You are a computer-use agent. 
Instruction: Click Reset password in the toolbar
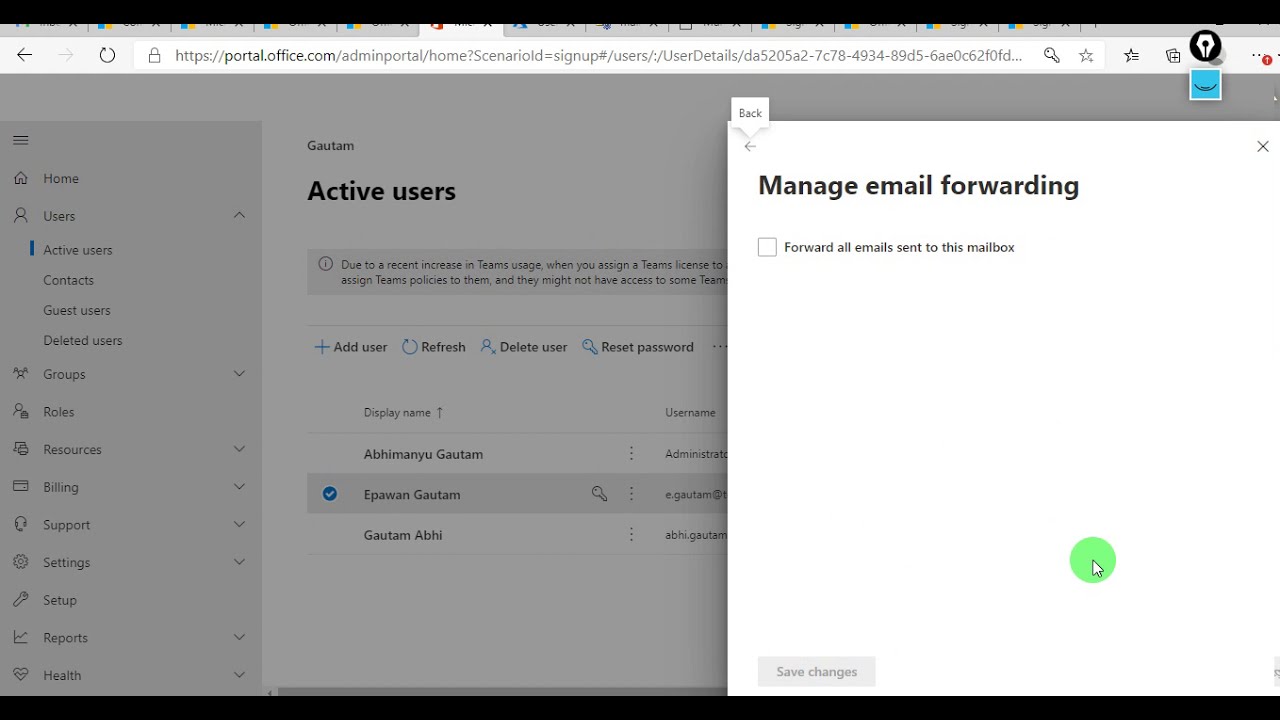(638, 347)
